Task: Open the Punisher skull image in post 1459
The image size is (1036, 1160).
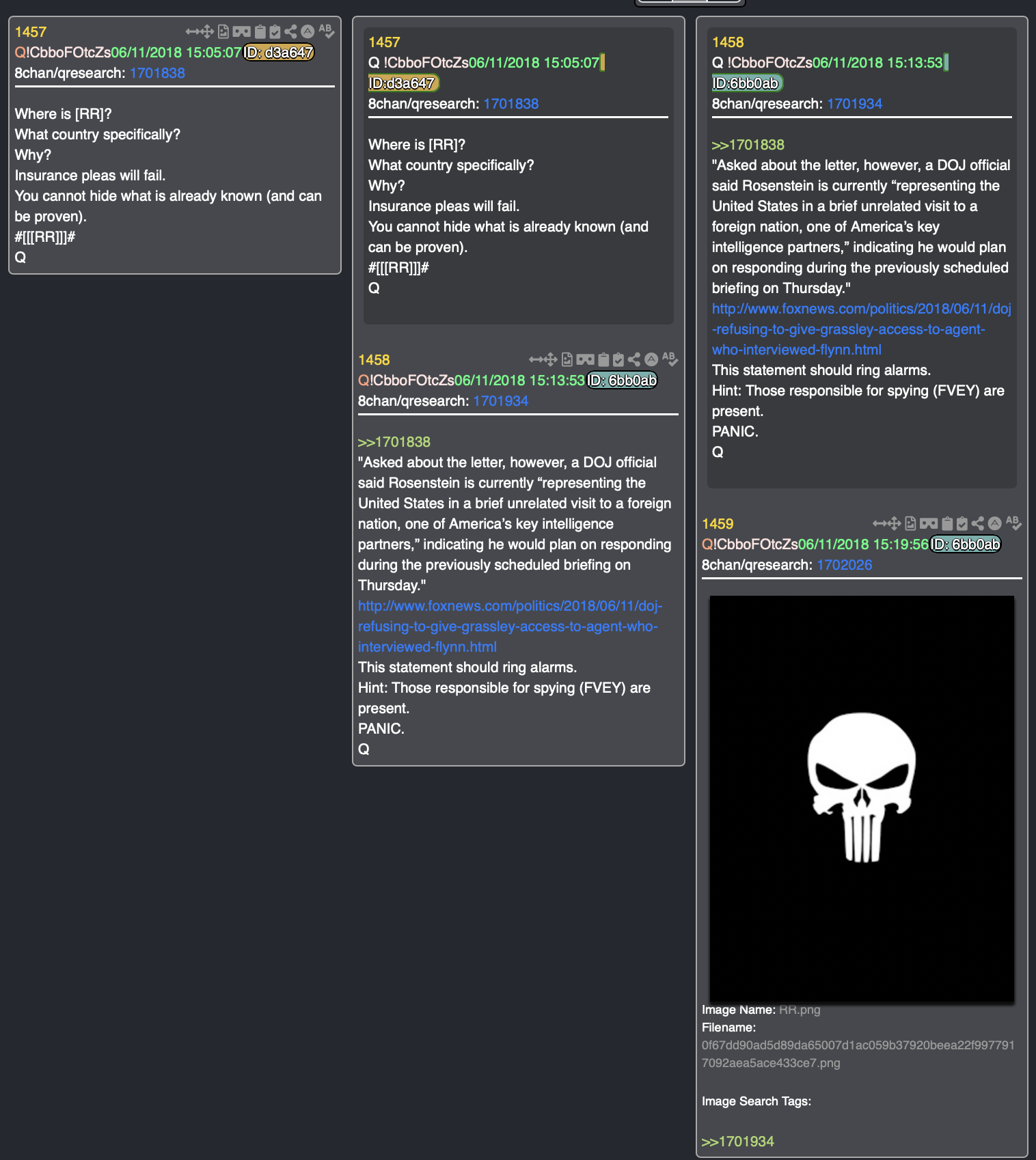Action: (x=862, y=799)
